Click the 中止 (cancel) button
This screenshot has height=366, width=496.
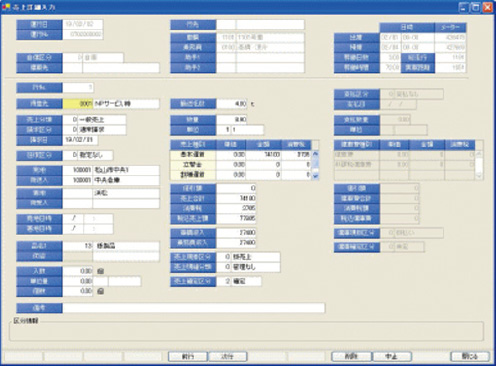[392, 356]
